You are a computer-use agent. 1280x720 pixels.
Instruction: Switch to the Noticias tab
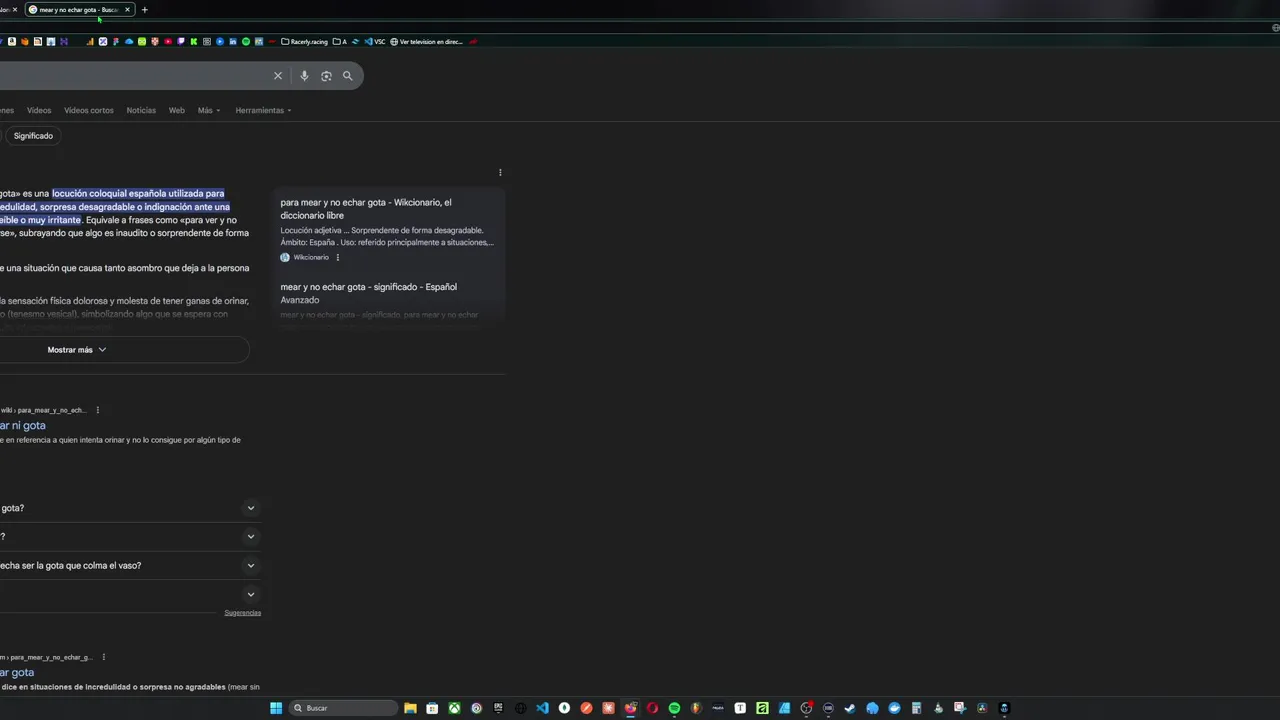(x=141, y=110)
